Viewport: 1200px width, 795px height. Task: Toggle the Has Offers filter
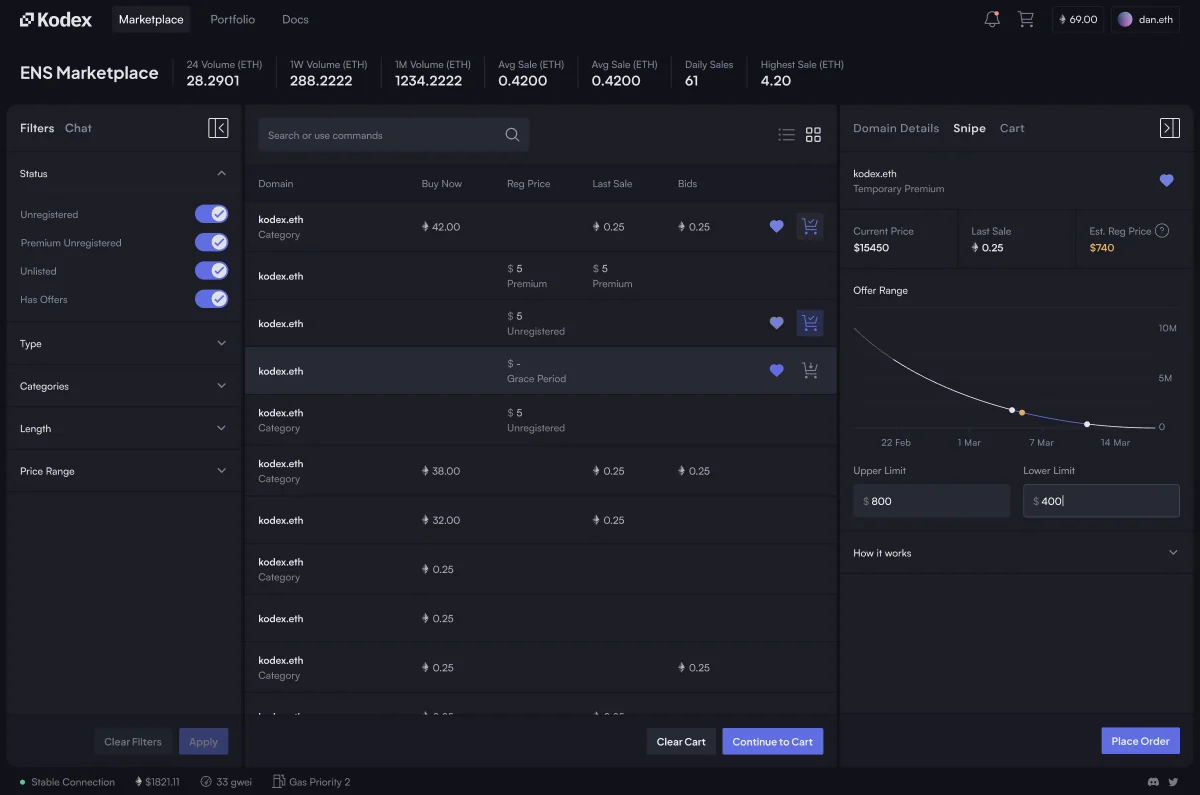211,298
